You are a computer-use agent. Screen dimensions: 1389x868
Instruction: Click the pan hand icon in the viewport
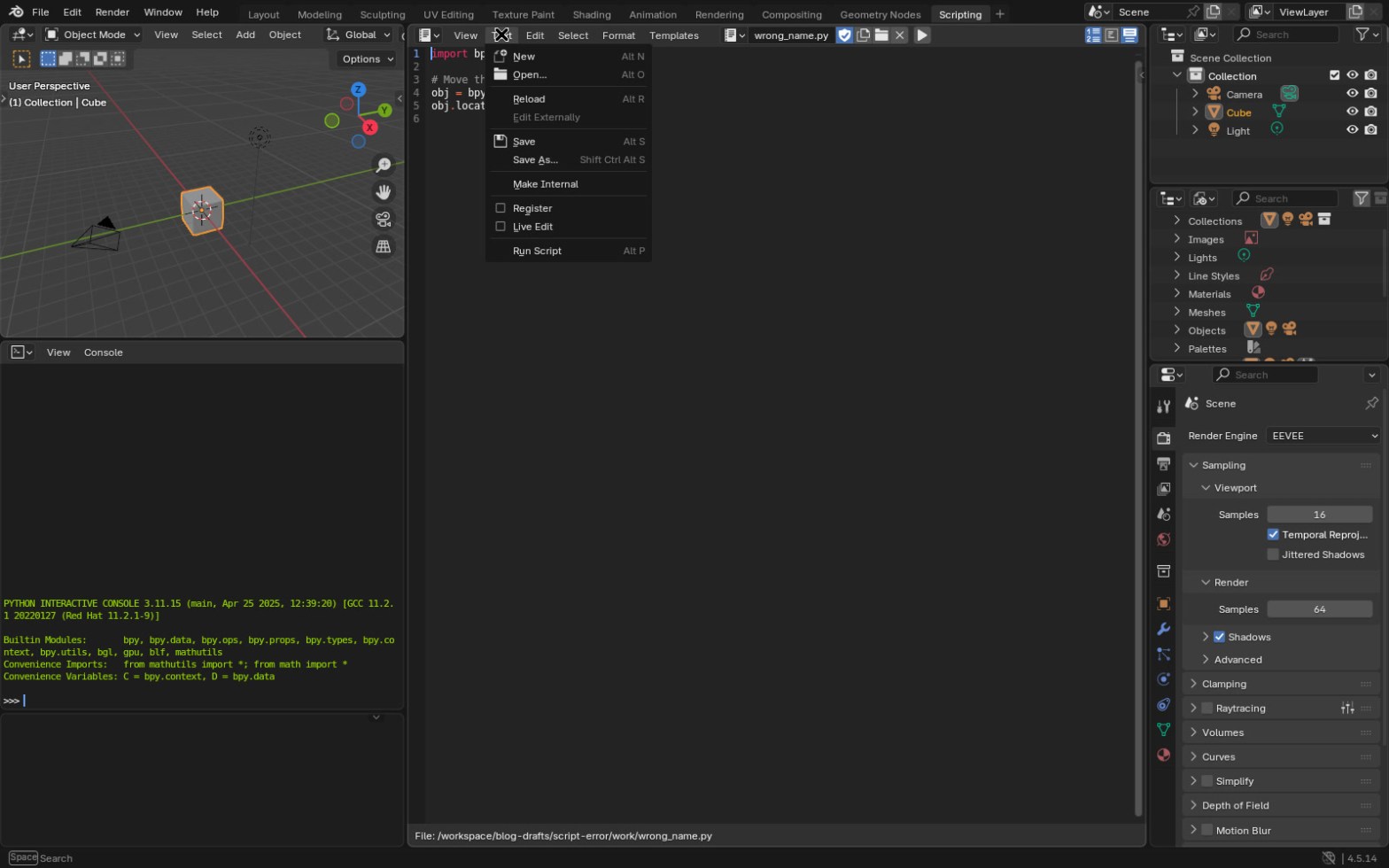click(x=384, y=192)
